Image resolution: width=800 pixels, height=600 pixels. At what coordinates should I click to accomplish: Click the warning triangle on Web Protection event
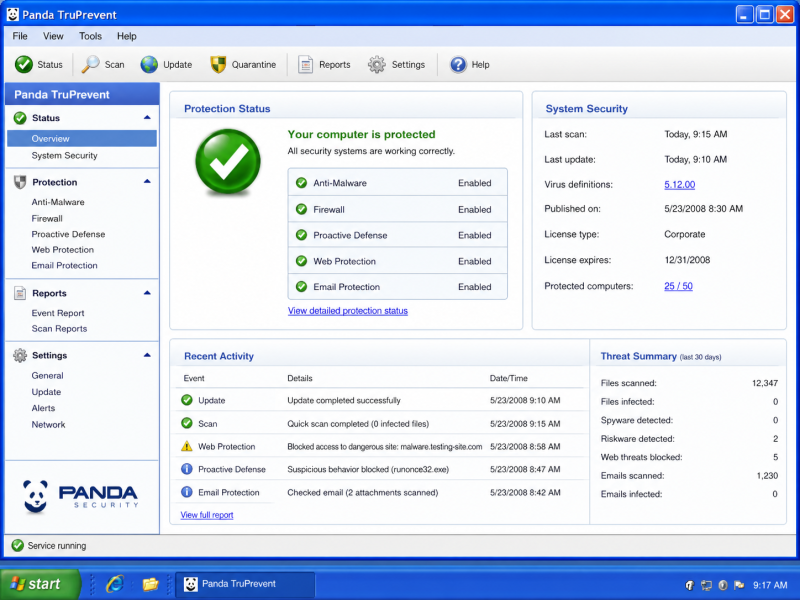[187, 446]
